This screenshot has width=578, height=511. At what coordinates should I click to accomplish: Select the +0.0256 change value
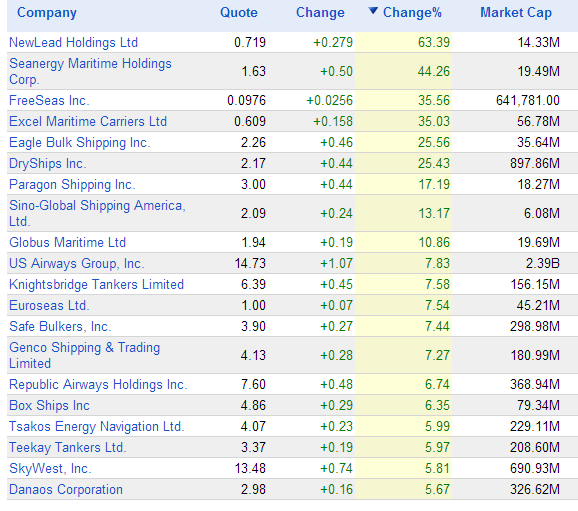click(x=330, y=100)
